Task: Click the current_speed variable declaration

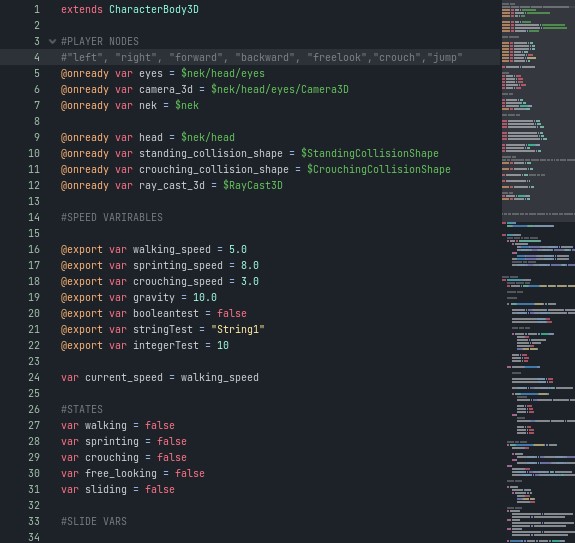Action: tap(160, 377)
